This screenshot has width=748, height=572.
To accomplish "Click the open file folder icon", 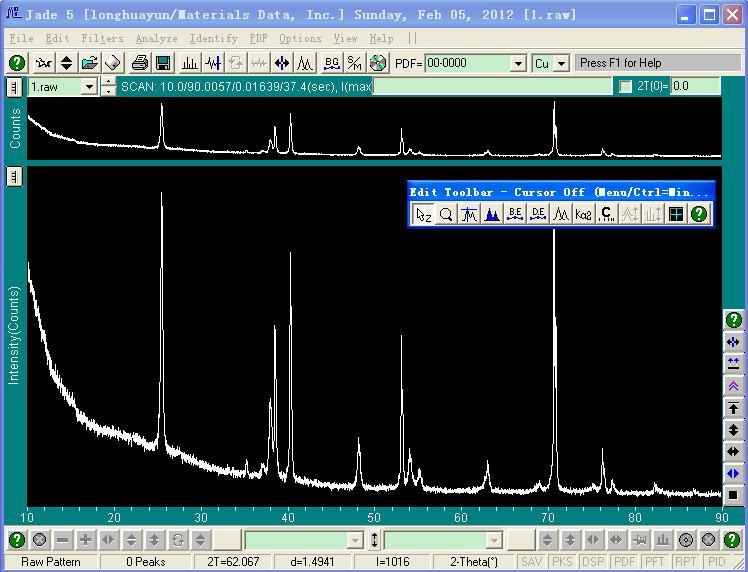I will click(x=90, y=63).
